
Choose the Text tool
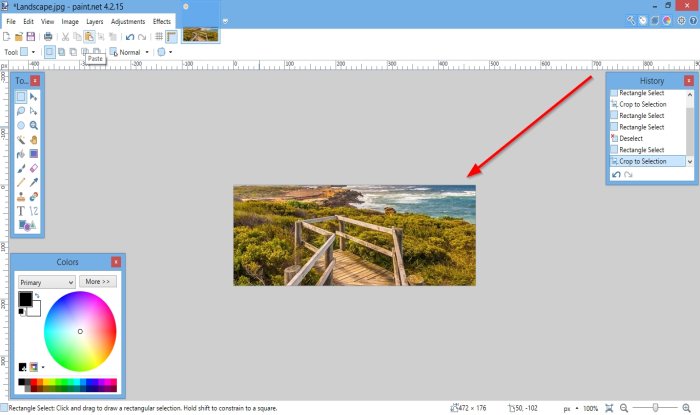click(21, 211)
